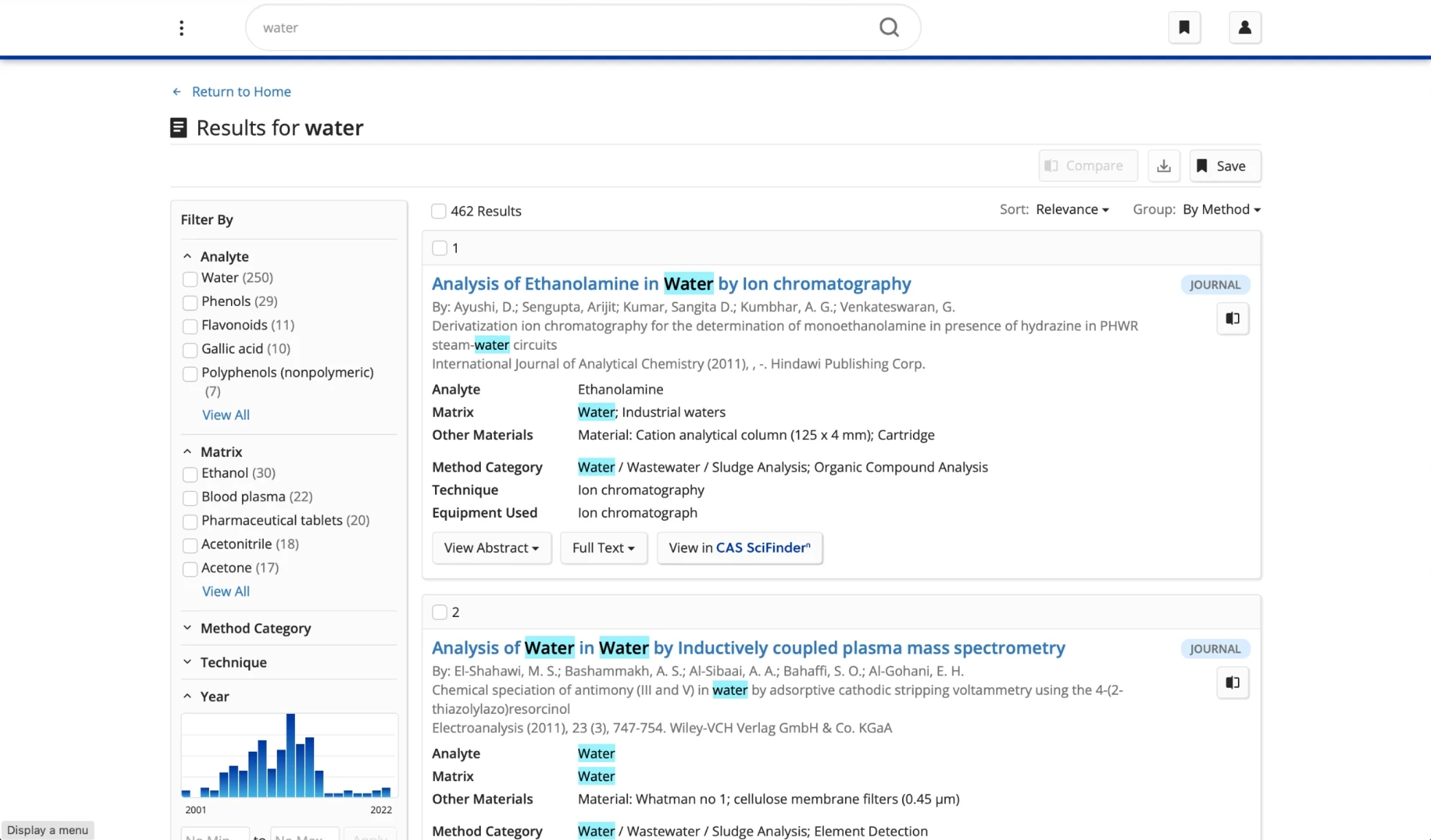
Task: Click View in CAS SciFinder button
Action: click(740, 548)
